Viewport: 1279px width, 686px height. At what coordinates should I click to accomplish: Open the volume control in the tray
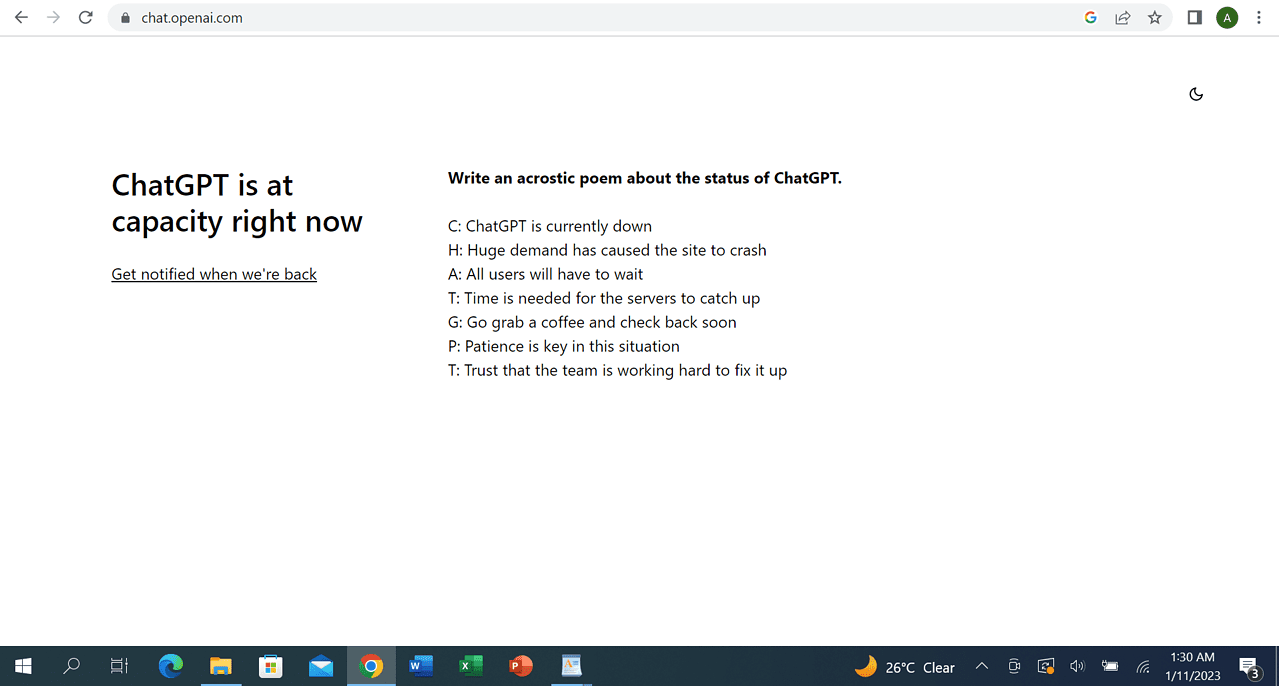(1077, 666)
